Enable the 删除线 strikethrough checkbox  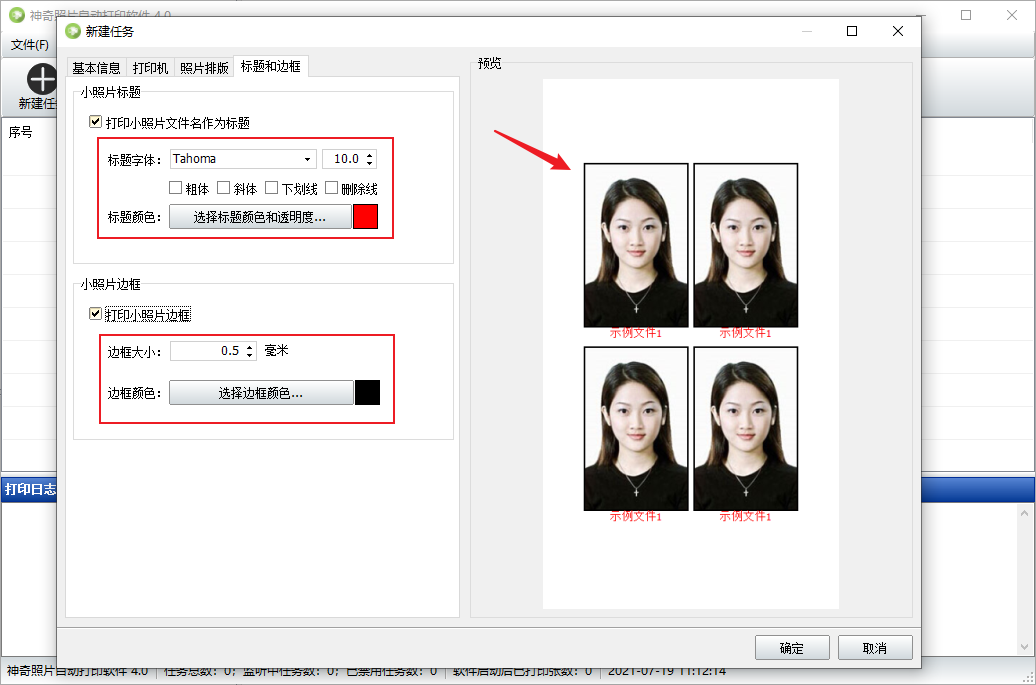click(332, 188)
